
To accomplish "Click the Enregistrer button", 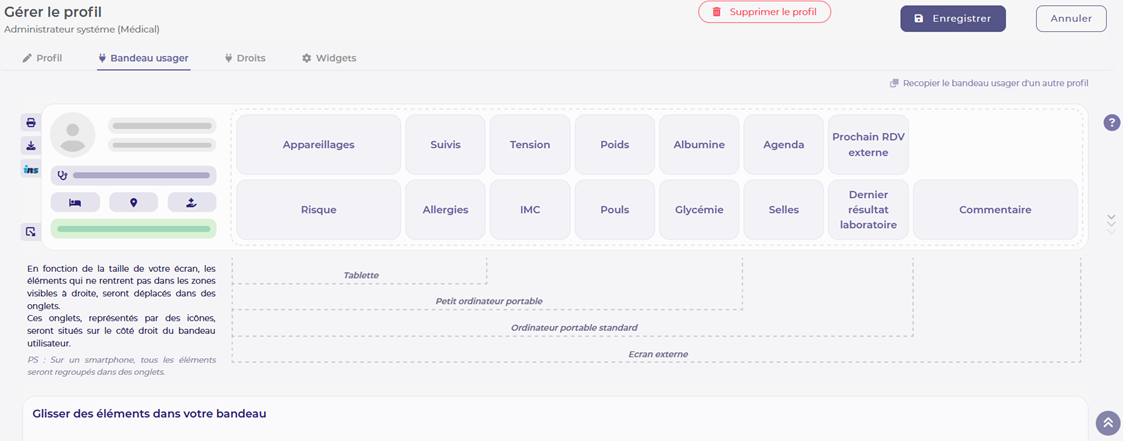I will click(x=953, y=19).
